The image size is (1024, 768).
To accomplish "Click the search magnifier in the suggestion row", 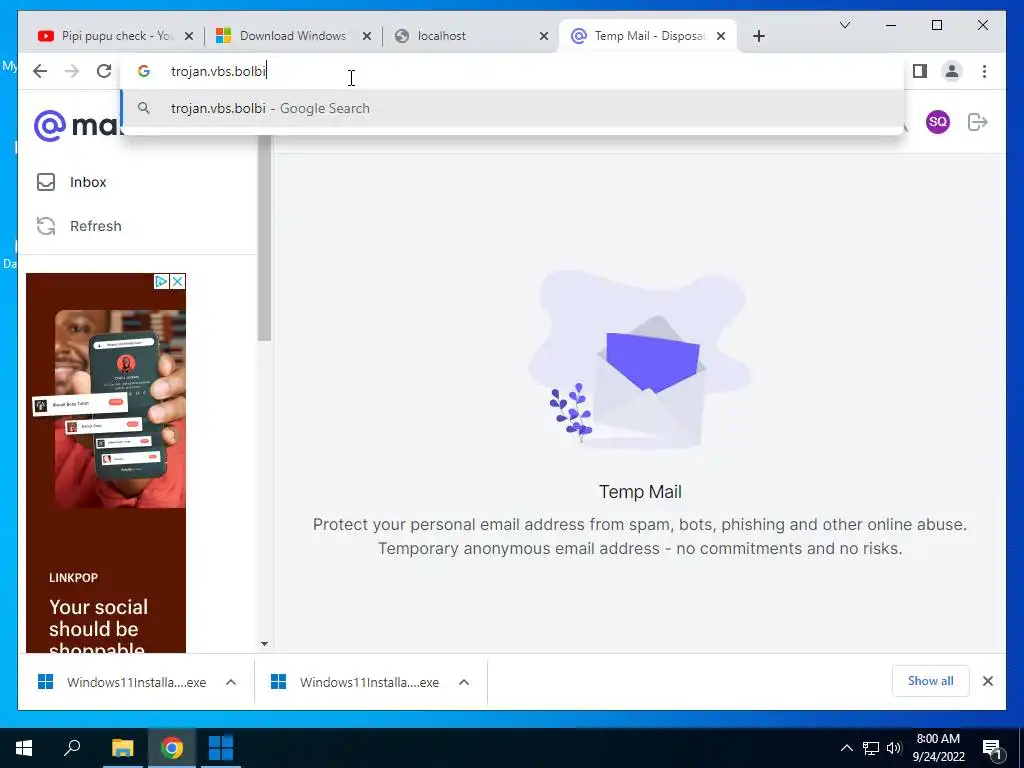I will [x=144, y=108].
